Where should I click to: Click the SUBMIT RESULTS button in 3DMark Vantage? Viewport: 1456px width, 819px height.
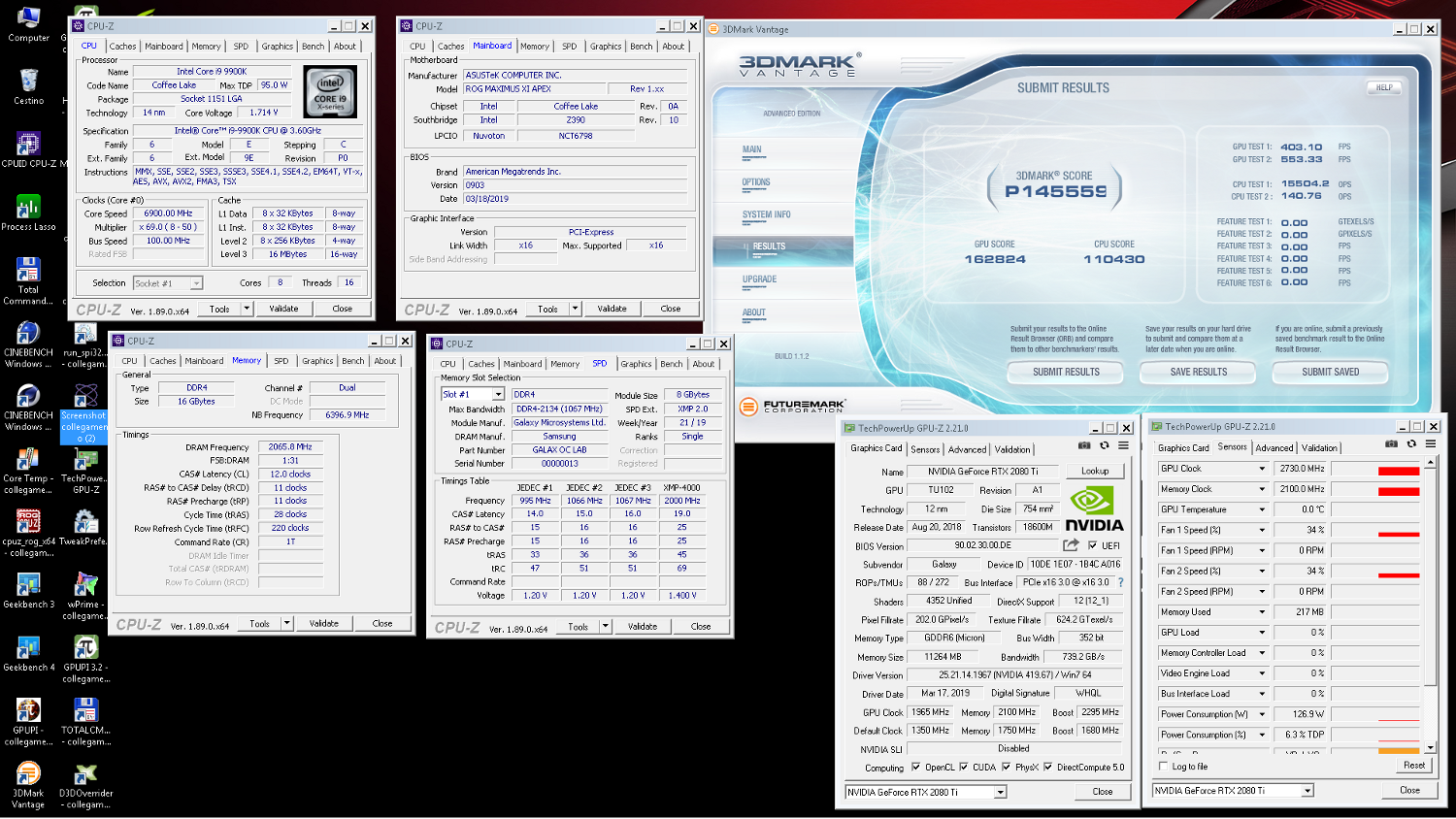tap(1066, 372)
